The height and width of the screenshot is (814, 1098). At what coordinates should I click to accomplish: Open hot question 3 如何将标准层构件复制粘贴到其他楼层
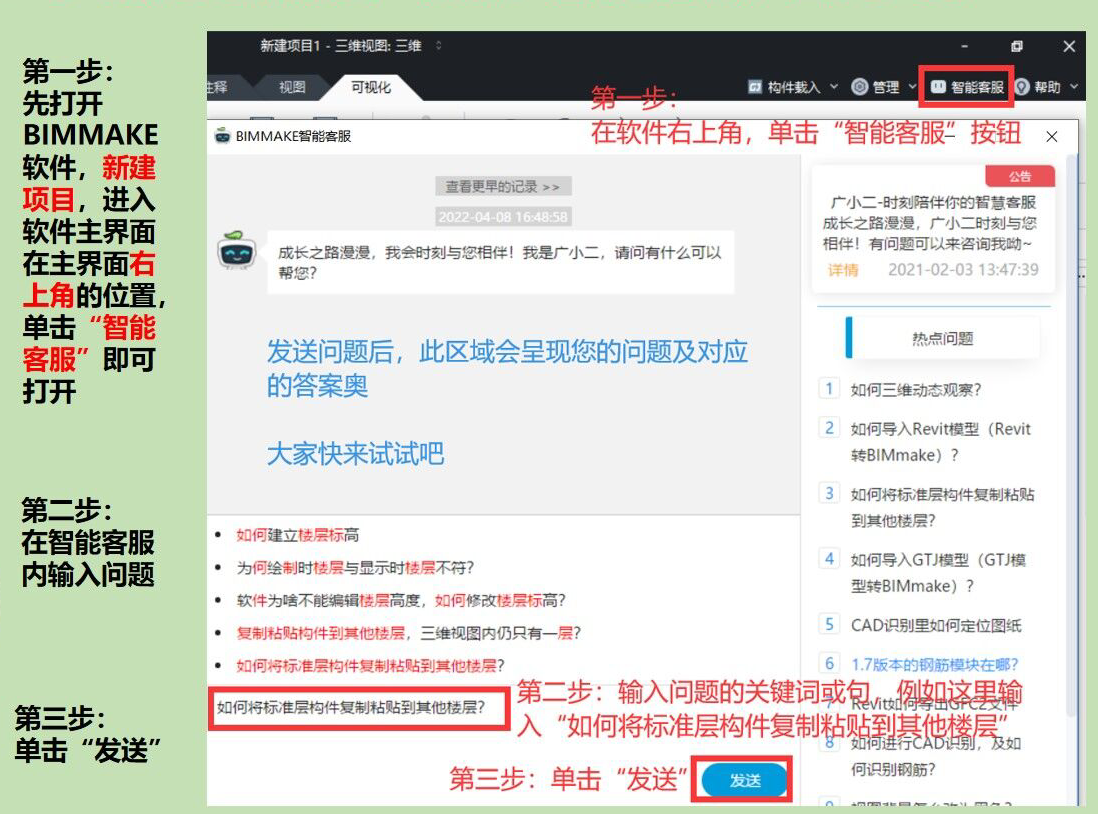coord(942,507)
